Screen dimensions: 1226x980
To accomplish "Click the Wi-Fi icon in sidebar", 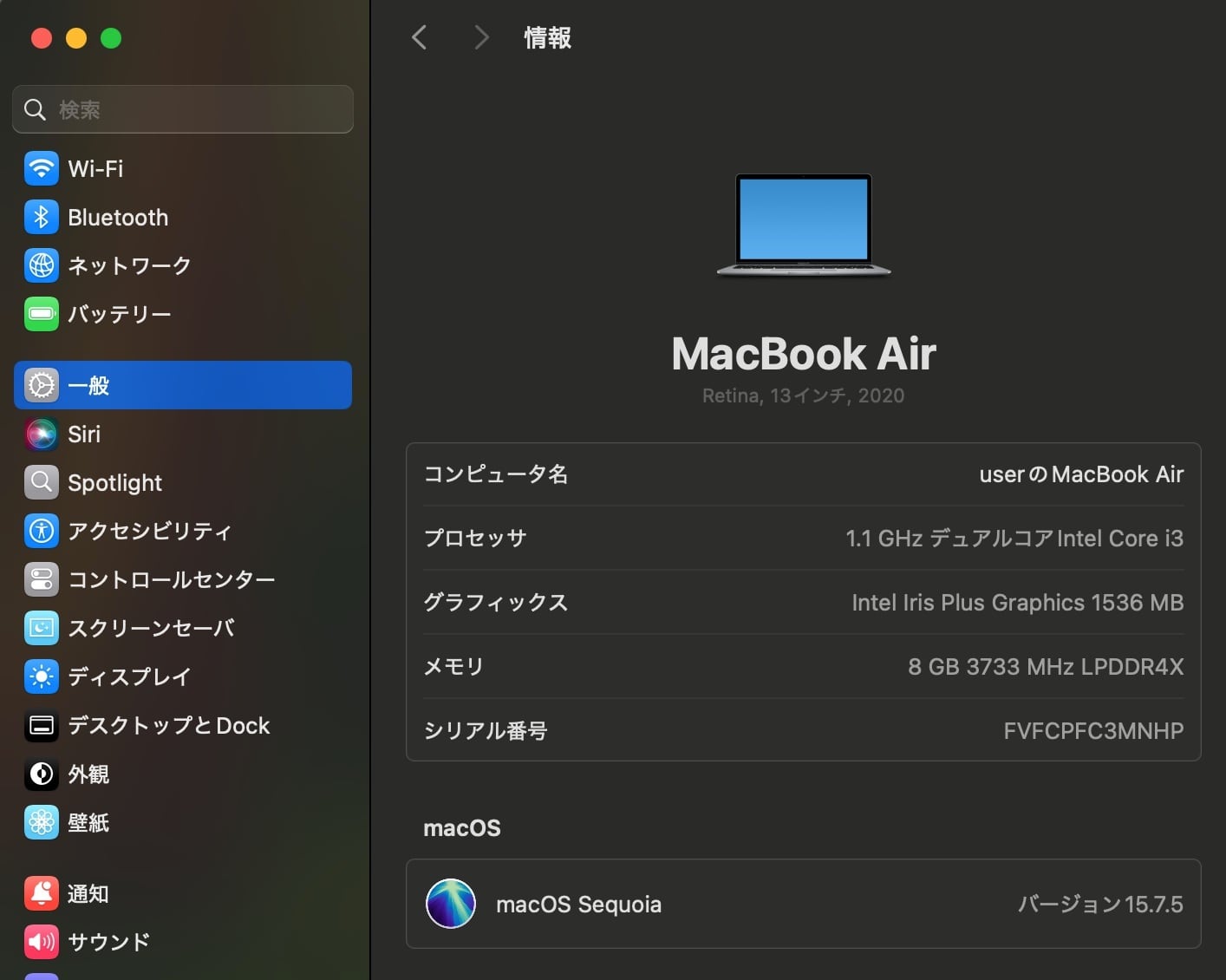I will click(42, 168).
